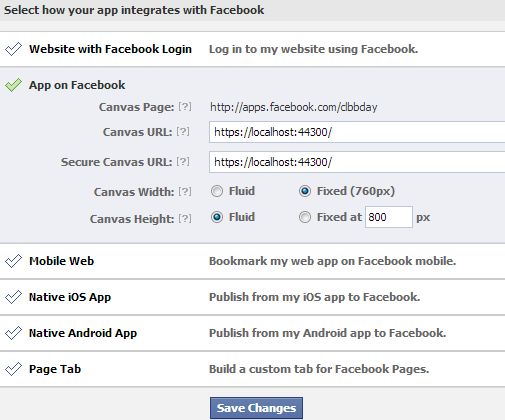Screen dimensions: 505x420
Task: Select Fluid canvas height radio button
Action: 217,217
